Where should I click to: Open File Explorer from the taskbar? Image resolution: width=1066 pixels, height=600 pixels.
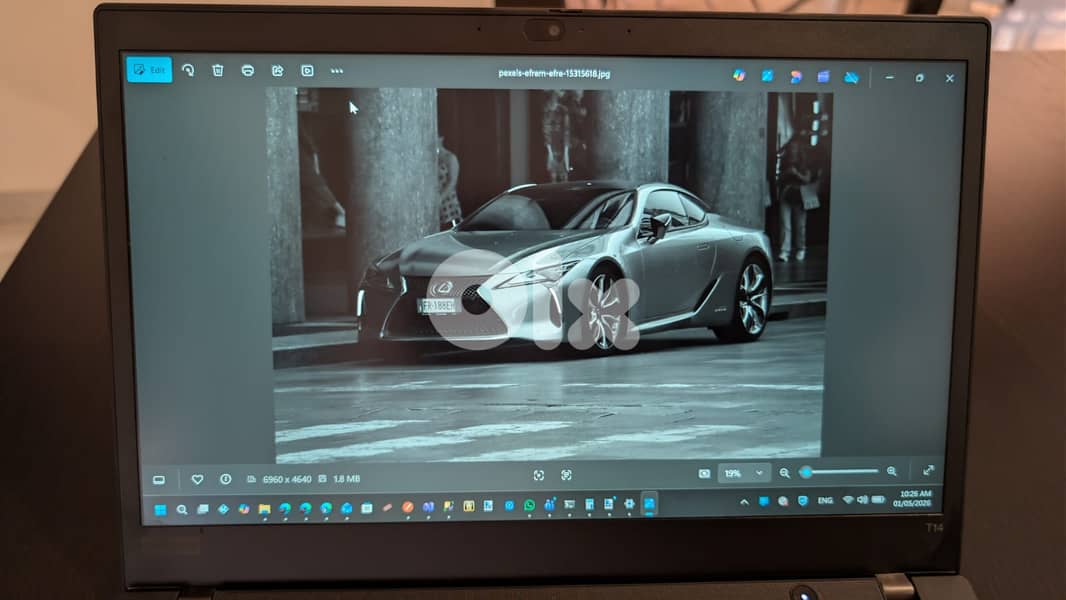(264, 508)
